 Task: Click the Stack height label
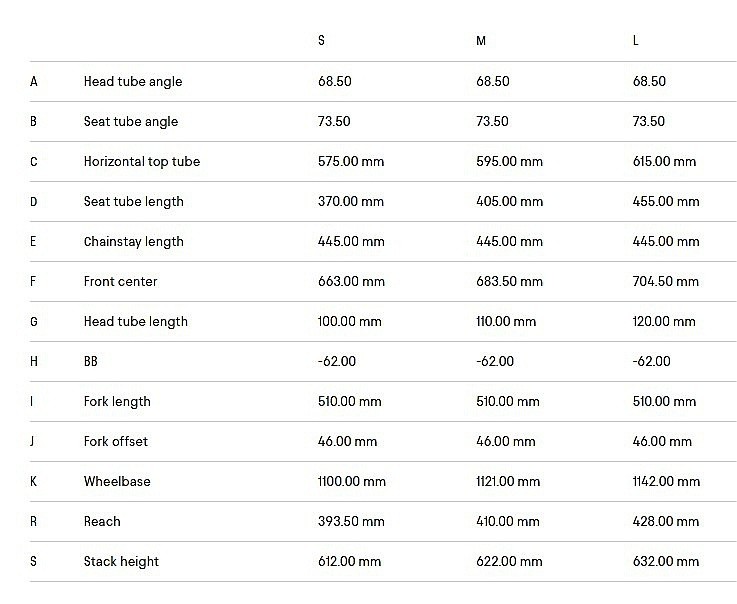tap(121, 561)
